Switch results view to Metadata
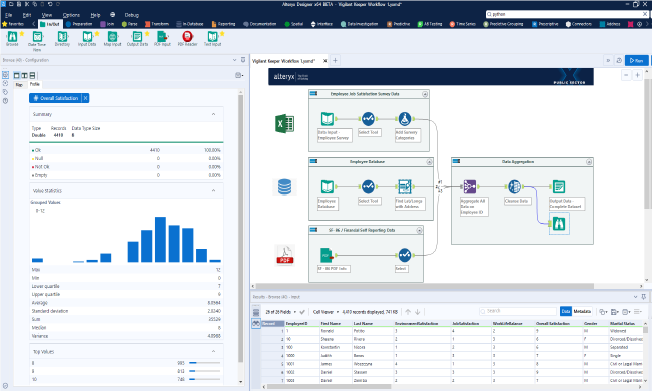 (582, 311)
